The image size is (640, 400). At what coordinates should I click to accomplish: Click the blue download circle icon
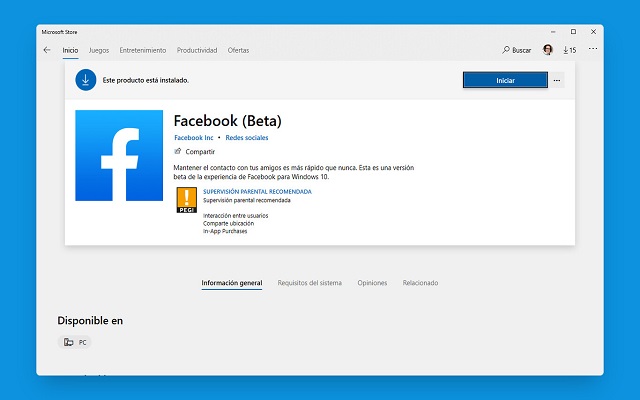(x=86, y=80)
